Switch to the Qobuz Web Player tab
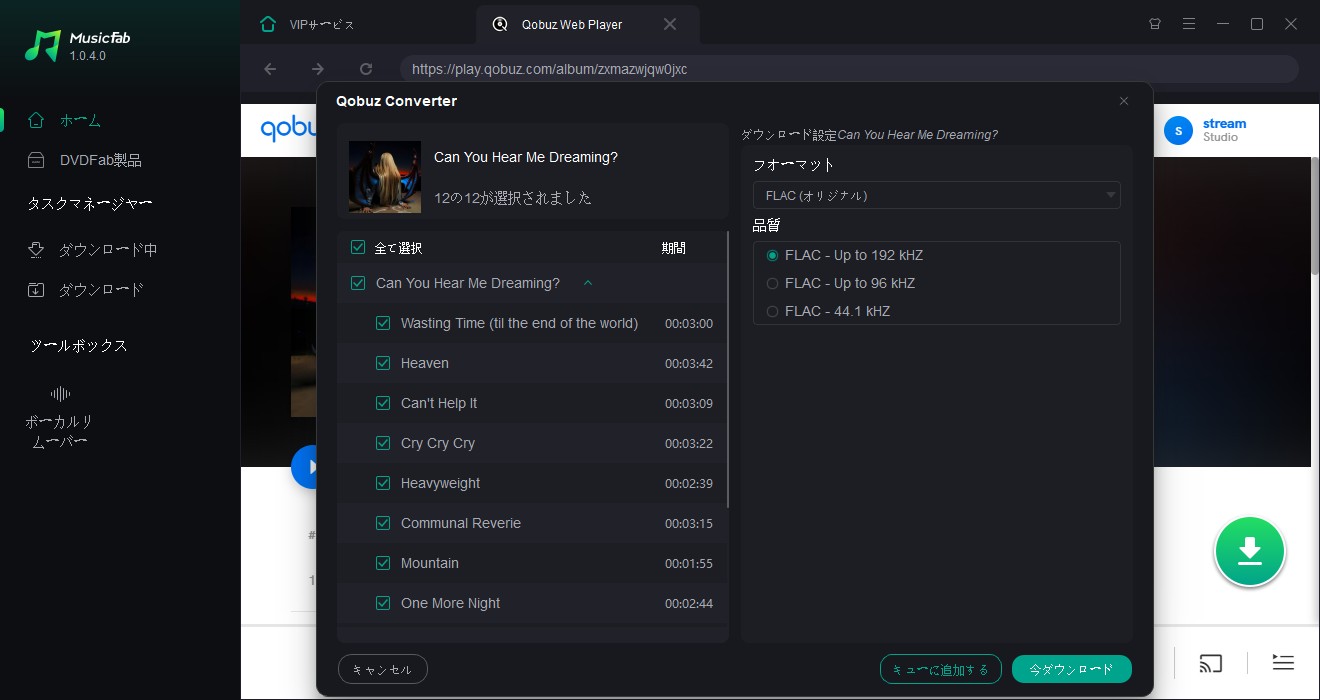 tap(588, 24)
